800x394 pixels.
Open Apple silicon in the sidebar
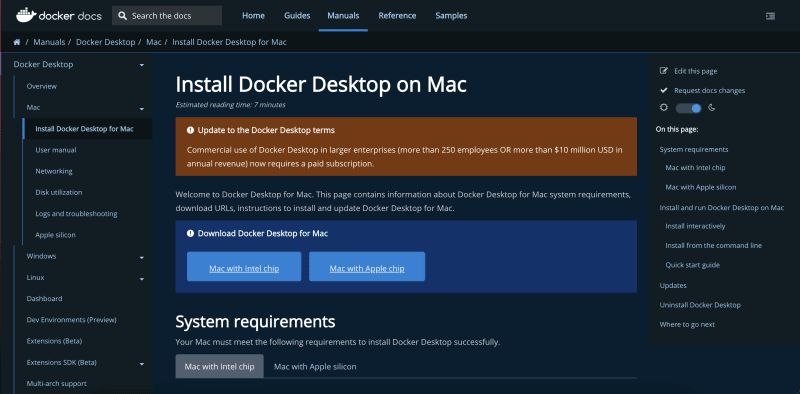(x=55, y=235)
